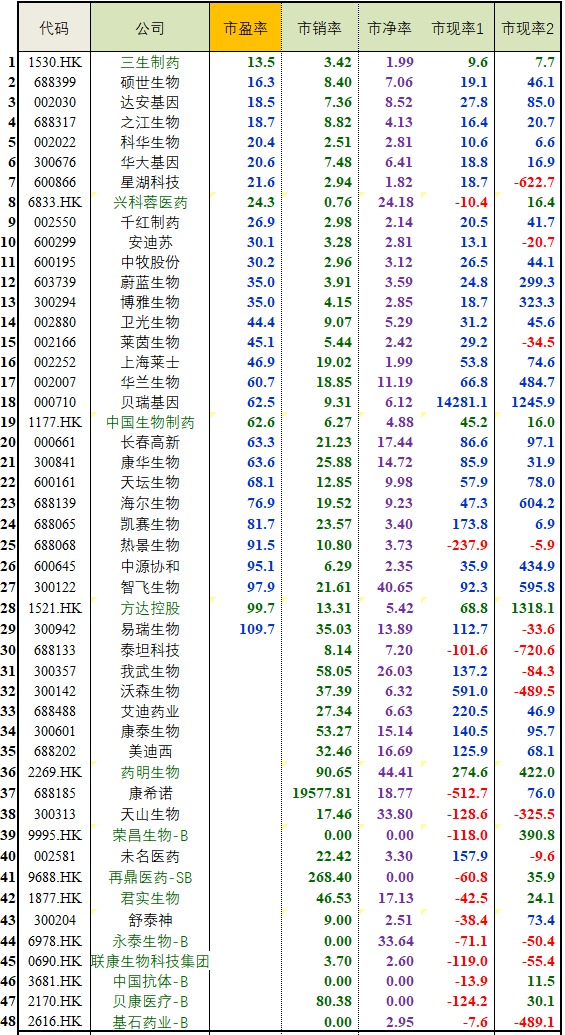The width and height of the screenshot is (565, 1035).
Task: Select the 市盈率 column header
Action: (x=246, y=28)
